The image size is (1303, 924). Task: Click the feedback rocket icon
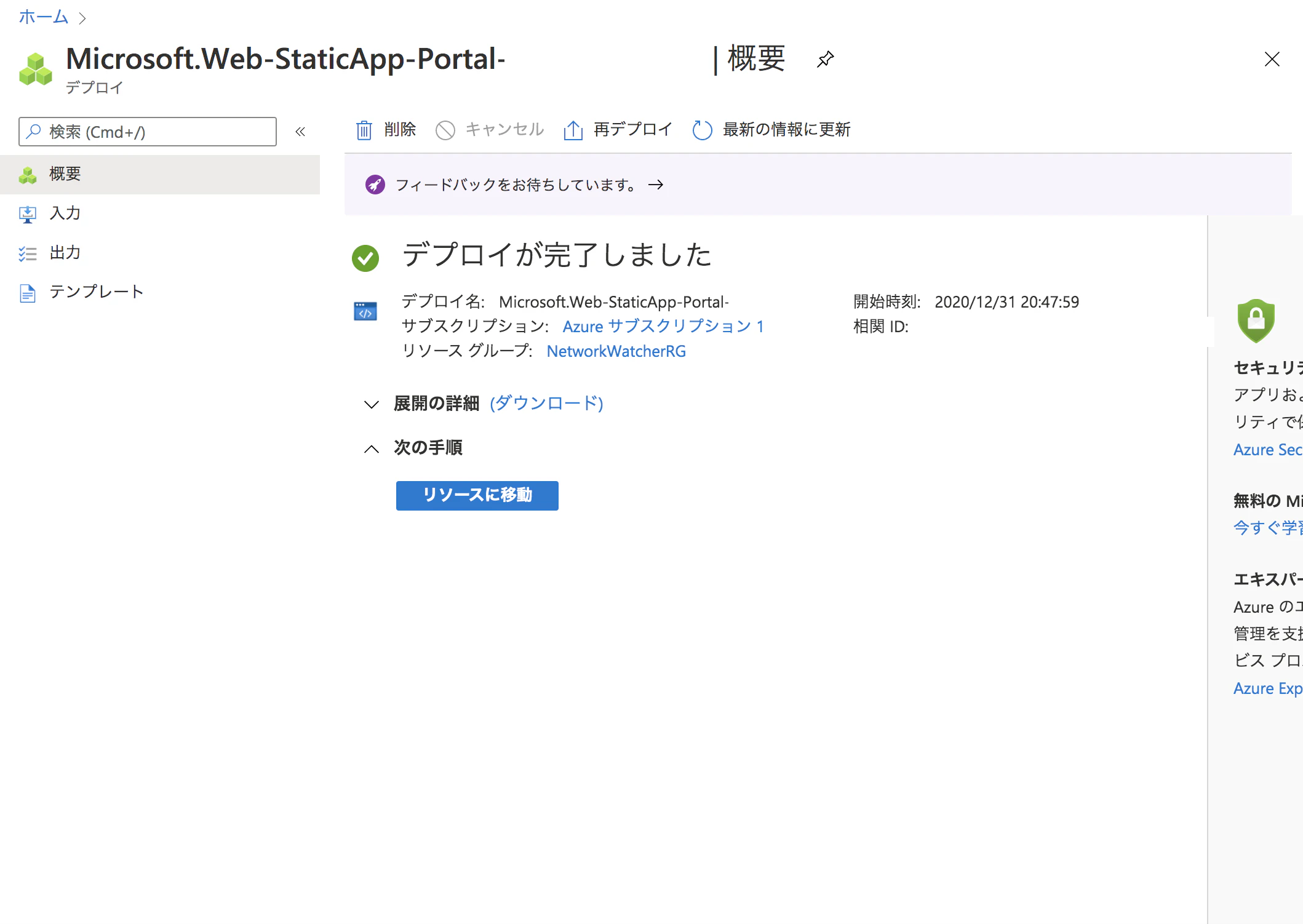click(x=375, y=185)
